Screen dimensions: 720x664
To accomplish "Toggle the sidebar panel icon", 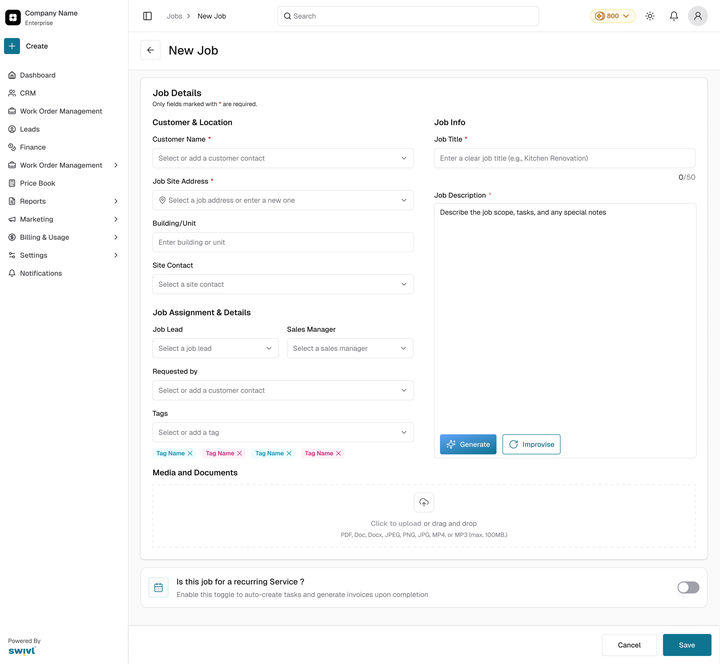I will [x=147, y=16].
